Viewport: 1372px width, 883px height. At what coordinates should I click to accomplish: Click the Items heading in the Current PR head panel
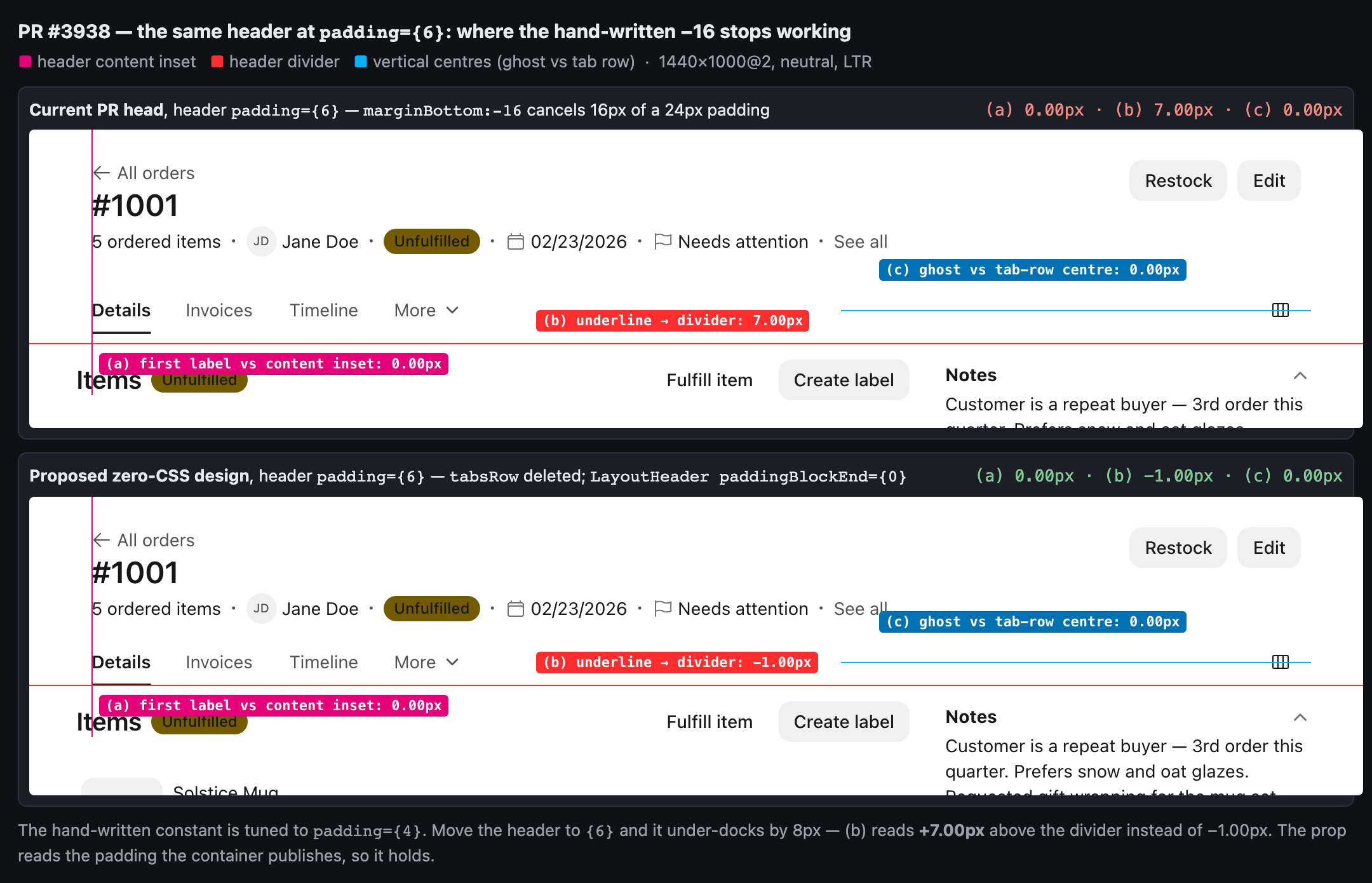(109, 381)
